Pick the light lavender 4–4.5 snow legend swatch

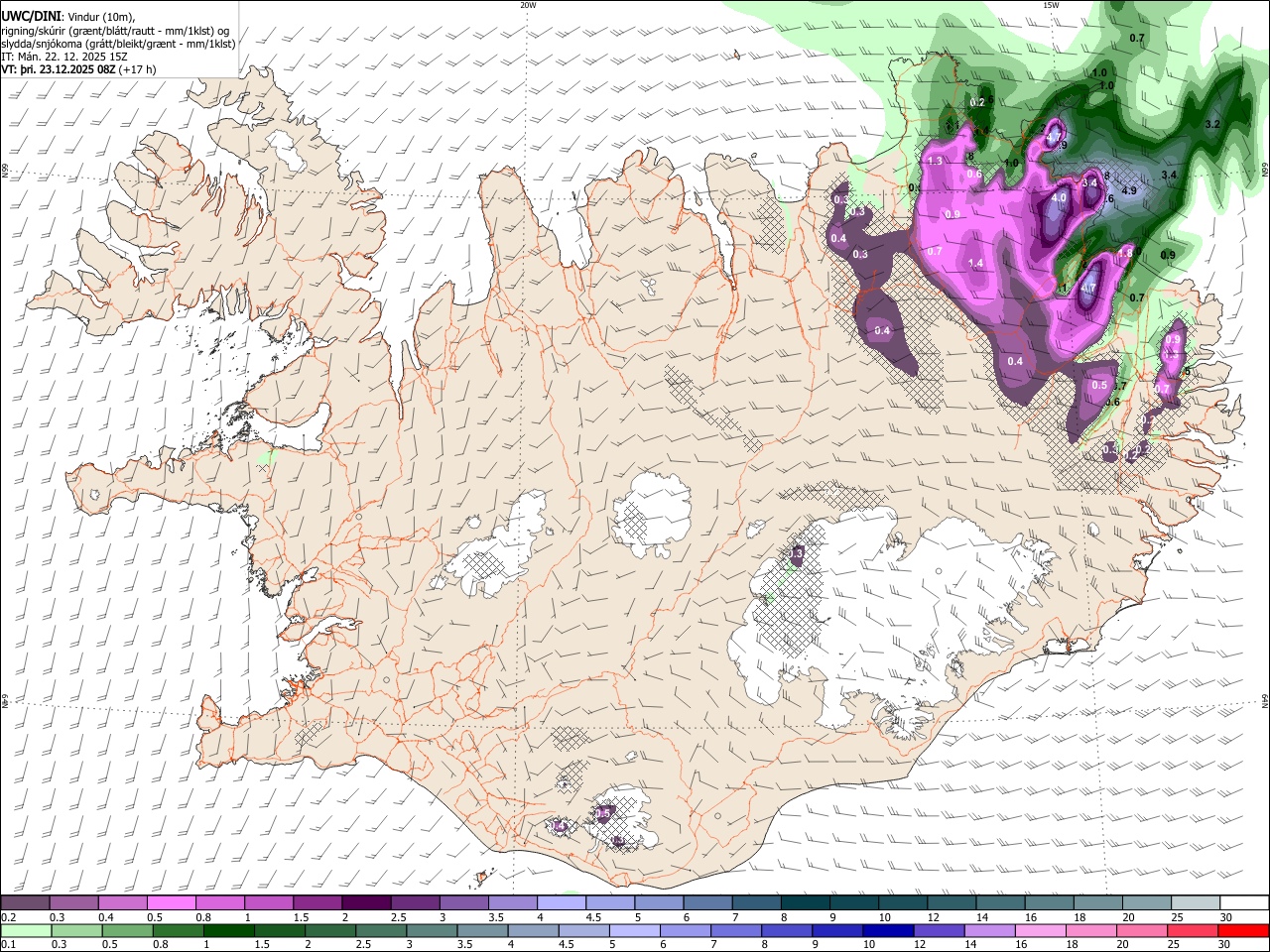pyautogui.click(x=562, y=902)
